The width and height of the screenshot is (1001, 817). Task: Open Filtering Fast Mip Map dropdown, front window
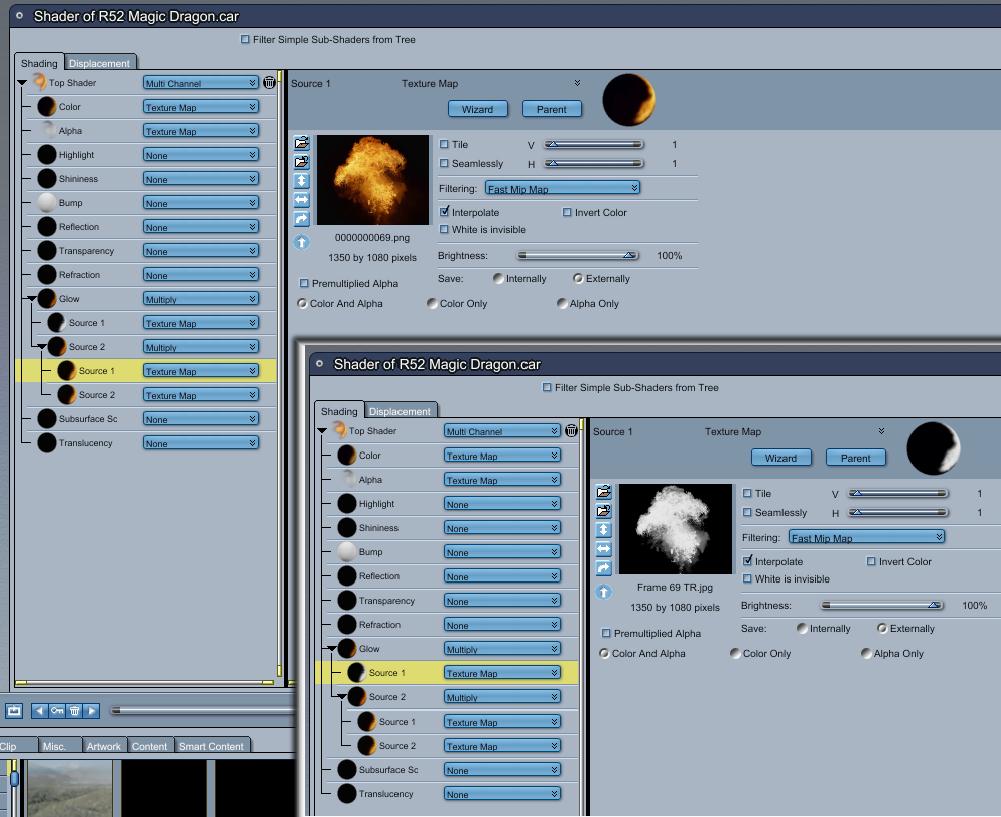point(867,537)
